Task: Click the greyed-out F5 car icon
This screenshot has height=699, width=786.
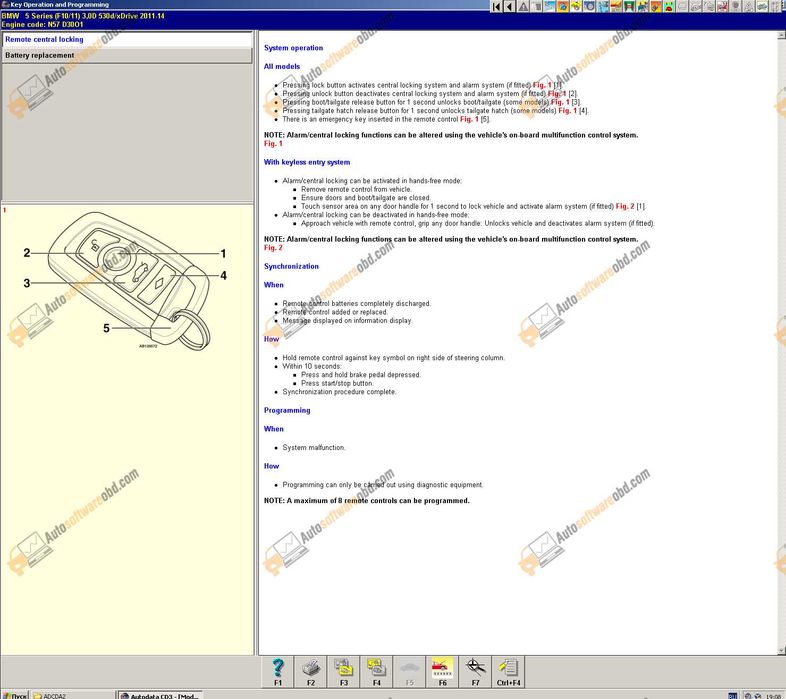Action: (409, 672)
